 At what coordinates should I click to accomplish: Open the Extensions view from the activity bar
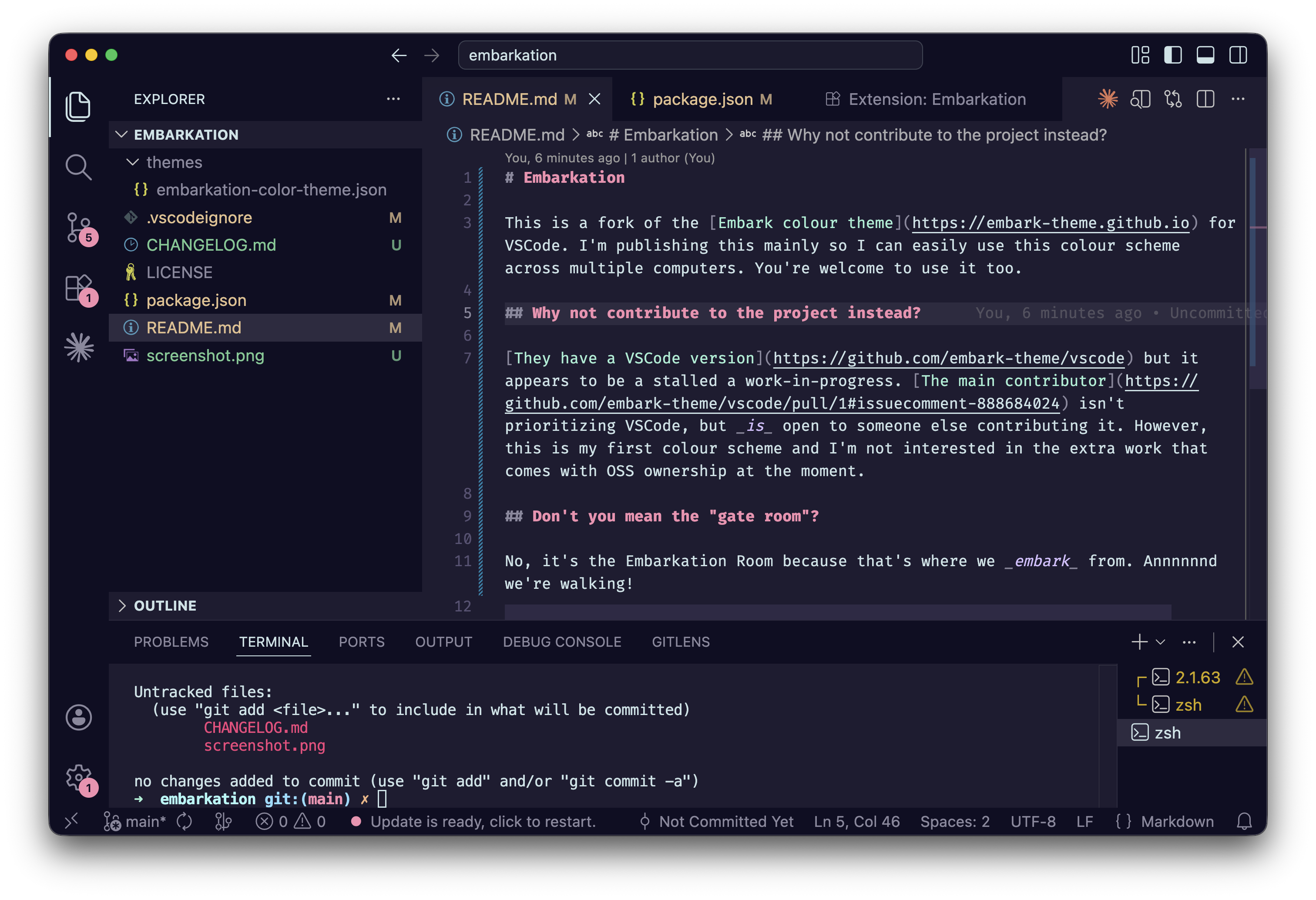(x=79, y=289)
